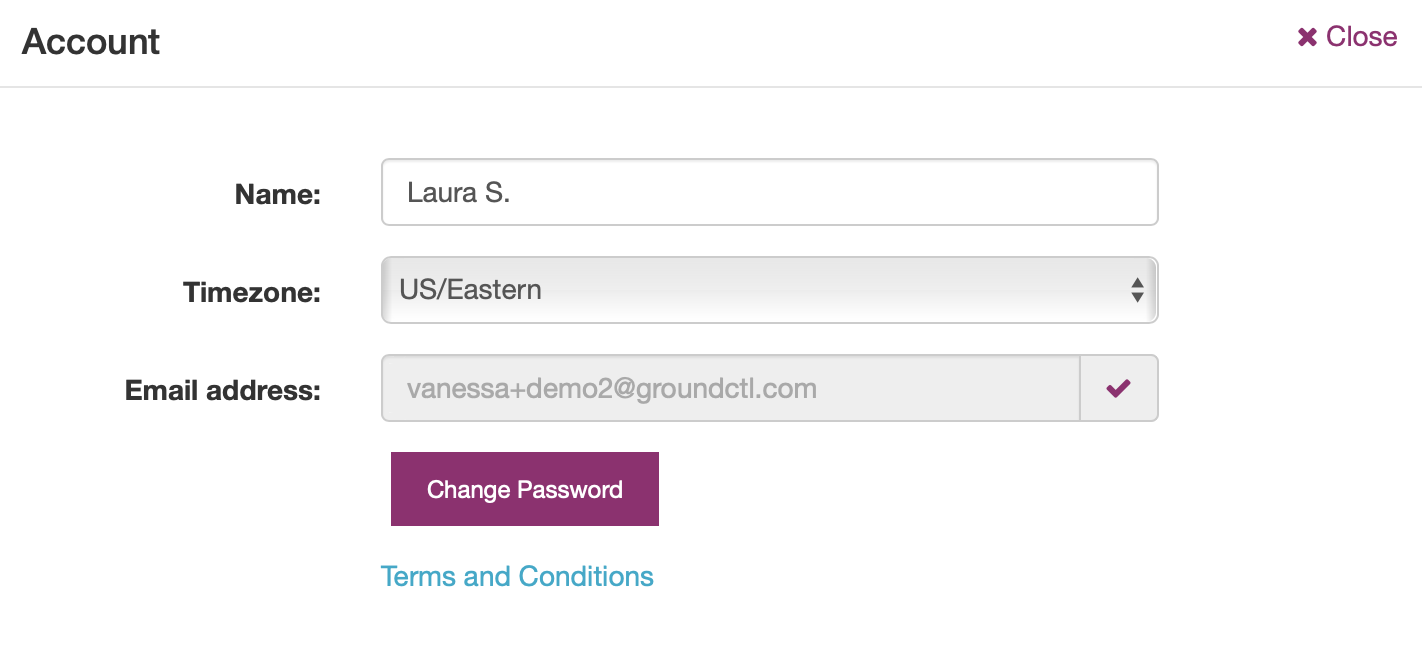The image size is (1422, 662).
Task: Open the Timezone dropdown showing US/Eastern
Action: [x=769, y=290]
